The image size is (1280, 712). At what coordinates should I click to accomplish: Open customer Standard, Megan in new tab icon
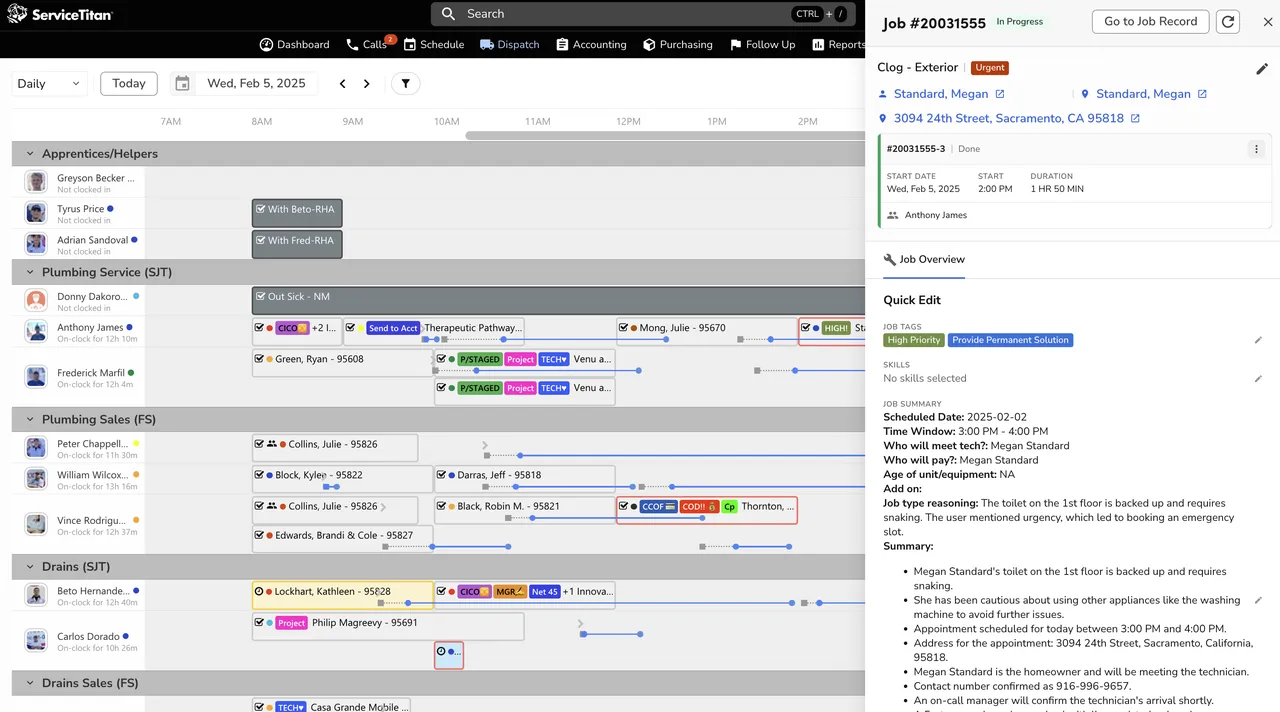click(999, 94)
